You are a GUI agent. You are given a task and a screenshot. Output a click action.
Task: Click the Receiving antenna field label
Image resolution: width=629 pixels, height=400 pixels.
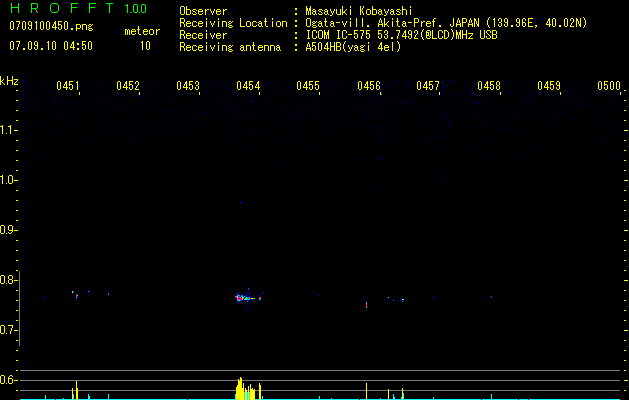pyautogui.click(x=230, y=47)
